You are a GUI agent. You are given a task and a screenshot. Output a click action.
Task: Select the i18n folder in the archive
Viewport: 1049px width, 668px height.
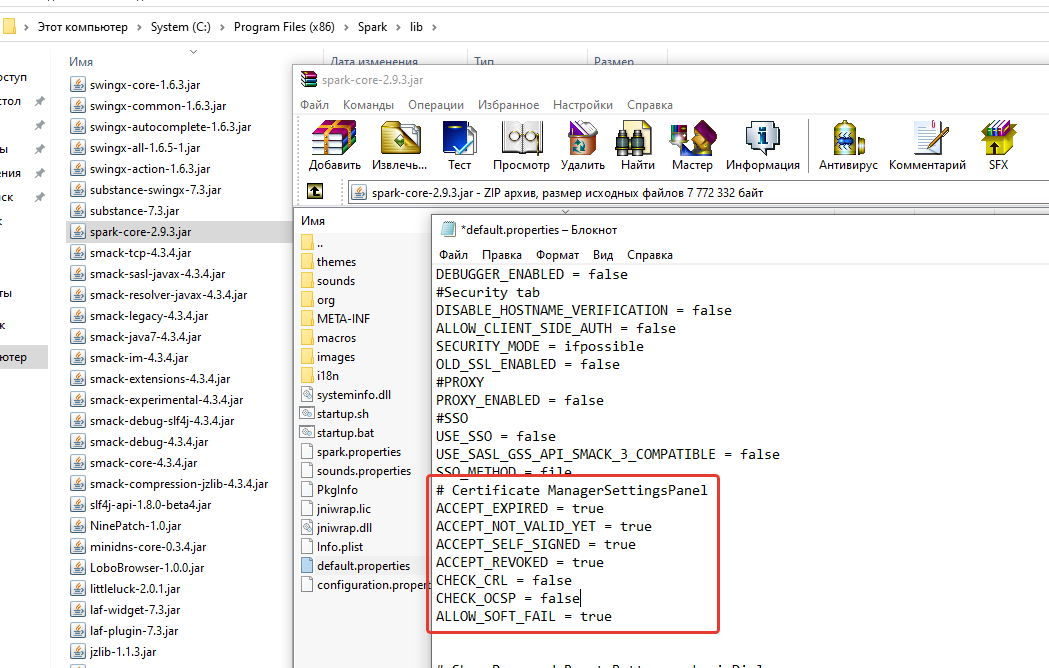(x=327, y=376)
